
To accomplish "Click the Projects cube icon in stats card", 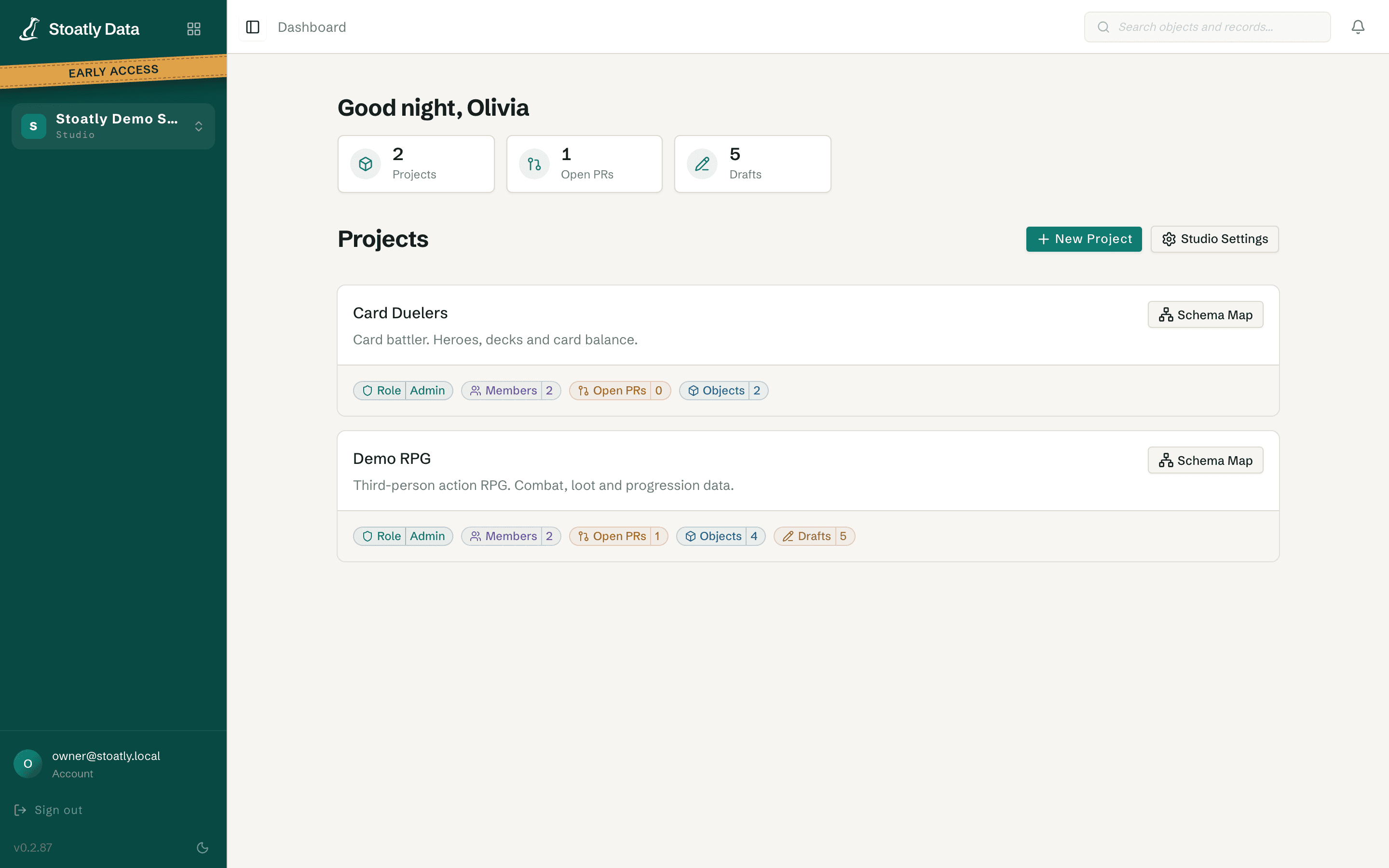I will [366, 164].
